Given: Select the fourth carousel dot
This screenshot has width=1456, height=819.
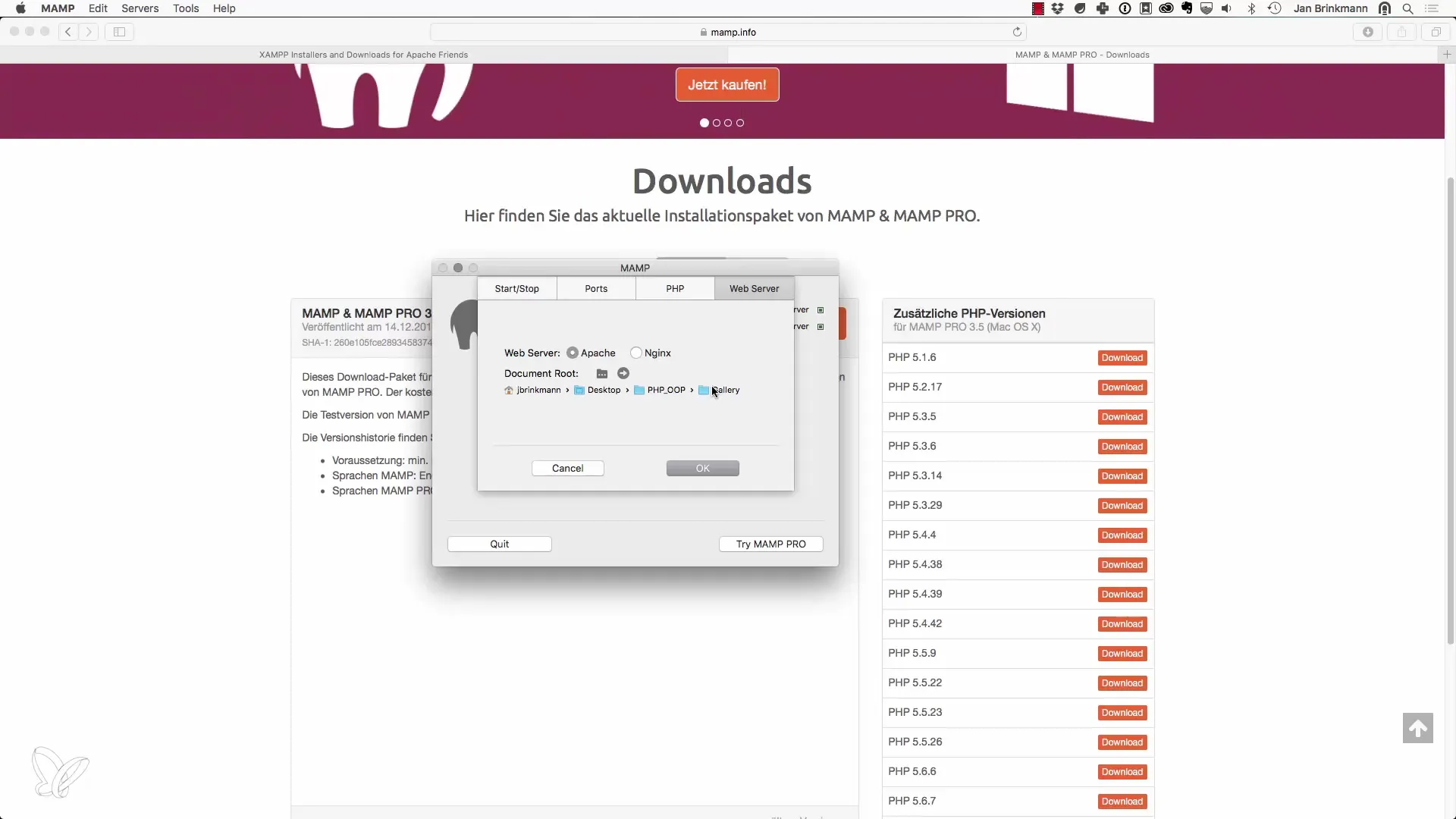Looking at the screenshot, I should tap(740, 123).
